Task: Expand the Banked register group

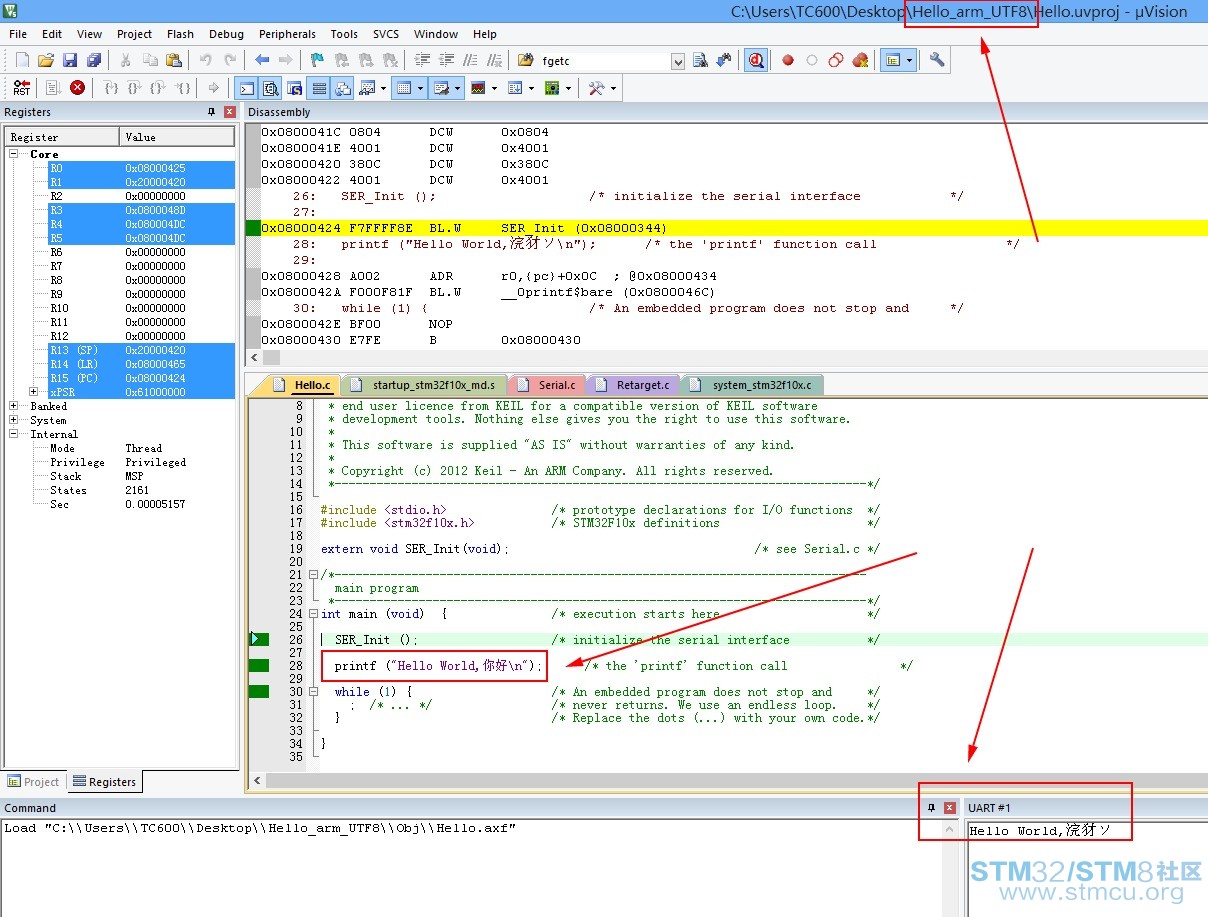Action: pos(14,406)
